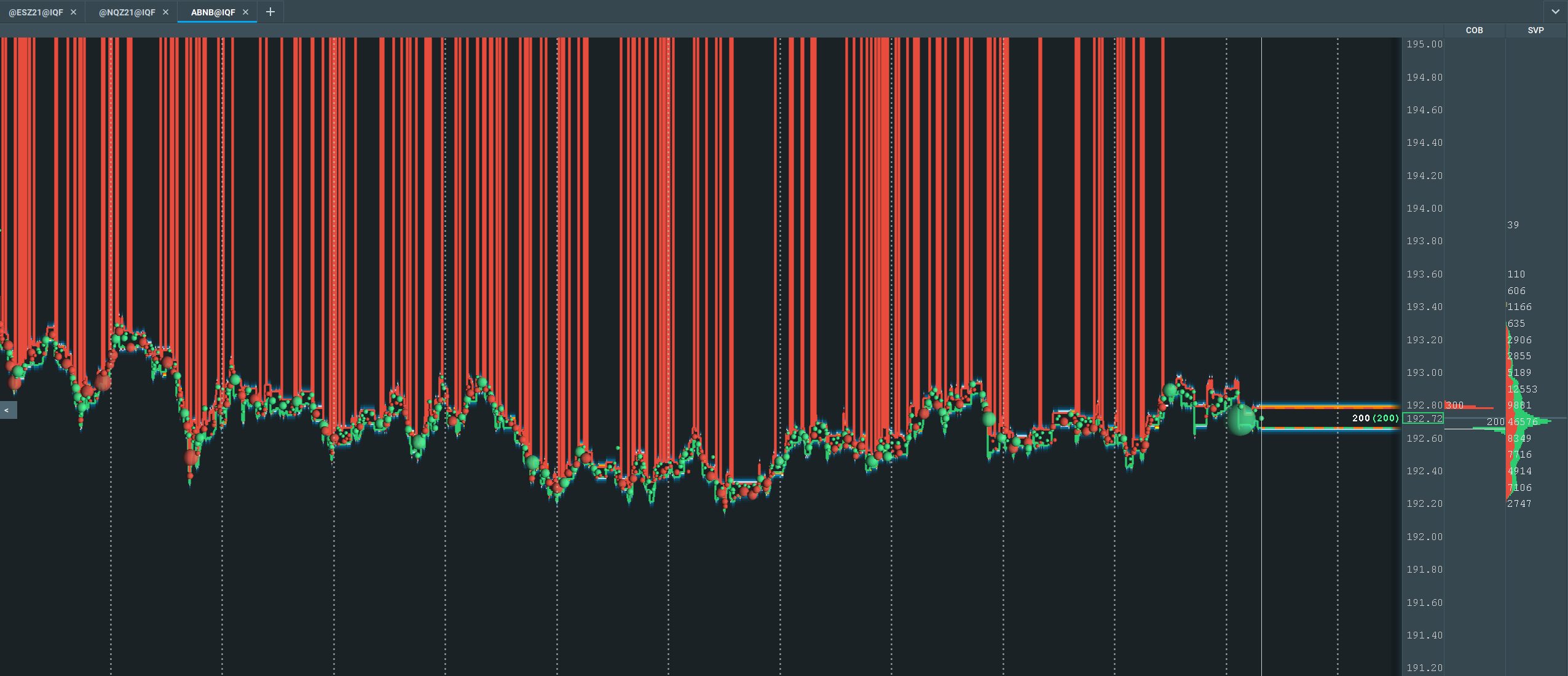Click the large green volume bubble

[1240, 420]
